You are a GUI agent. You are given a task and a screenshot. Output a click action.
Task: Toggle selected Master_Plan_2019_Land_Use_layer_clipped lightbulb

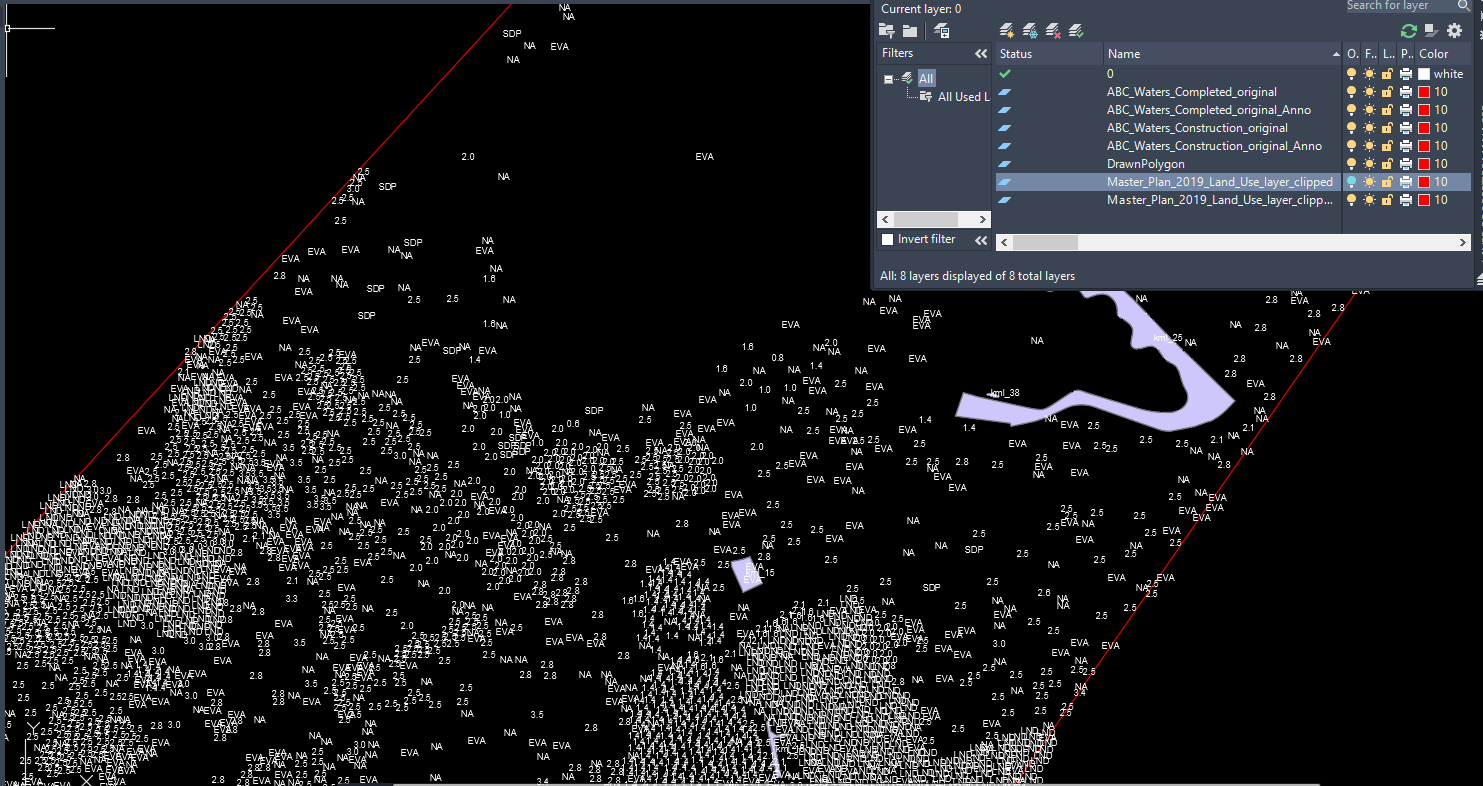point(1352,182)
